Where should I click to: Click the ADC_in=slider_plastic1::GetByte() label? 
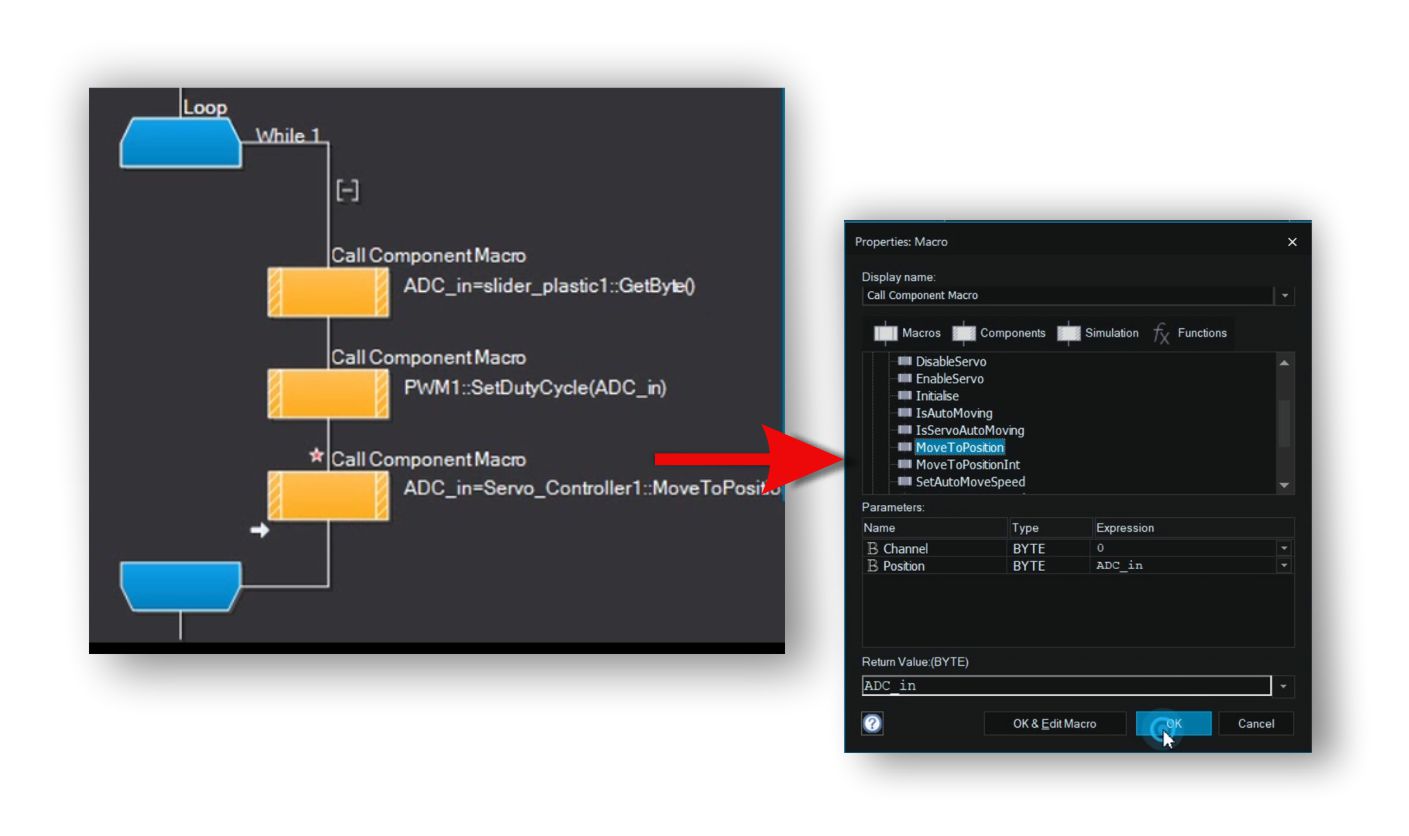(549, 286)
